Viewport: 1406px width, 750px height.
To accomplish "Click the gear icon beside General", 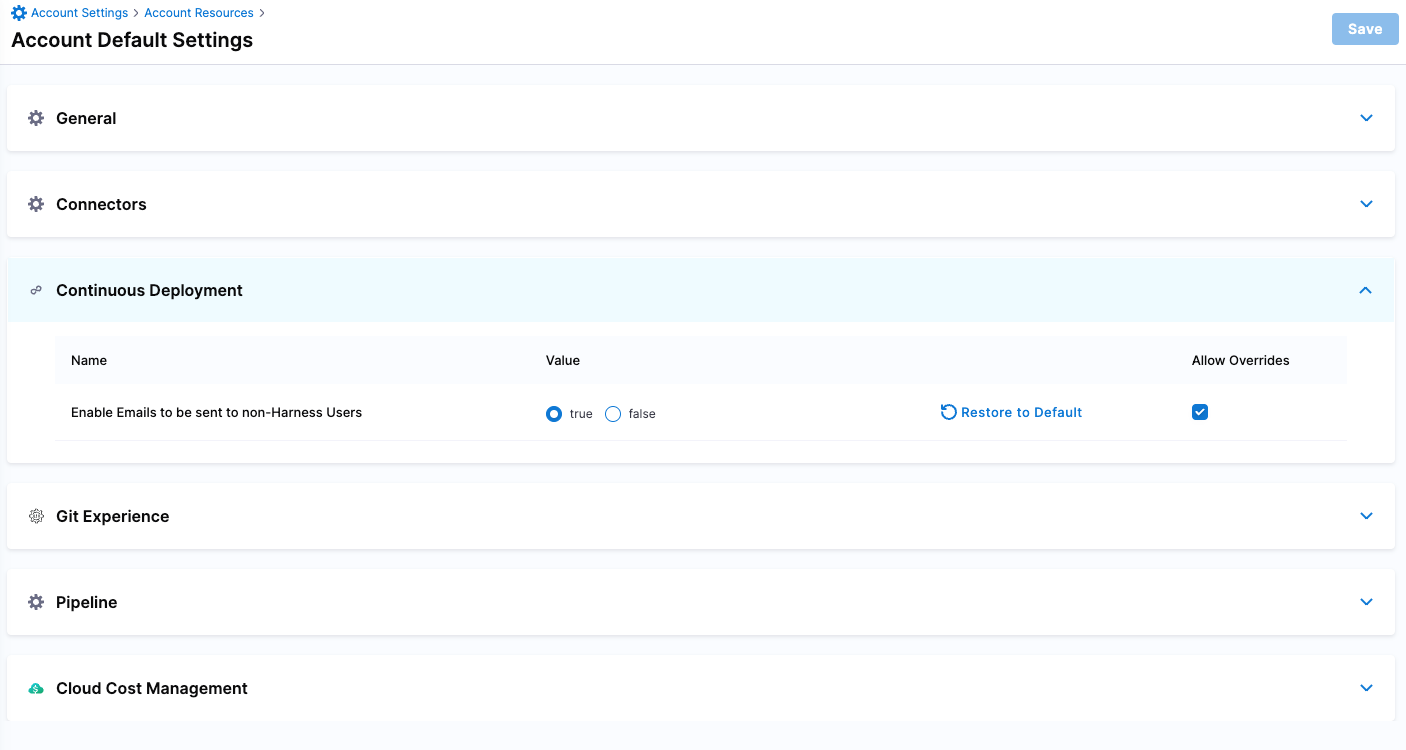I will click(x=36, y=118).
